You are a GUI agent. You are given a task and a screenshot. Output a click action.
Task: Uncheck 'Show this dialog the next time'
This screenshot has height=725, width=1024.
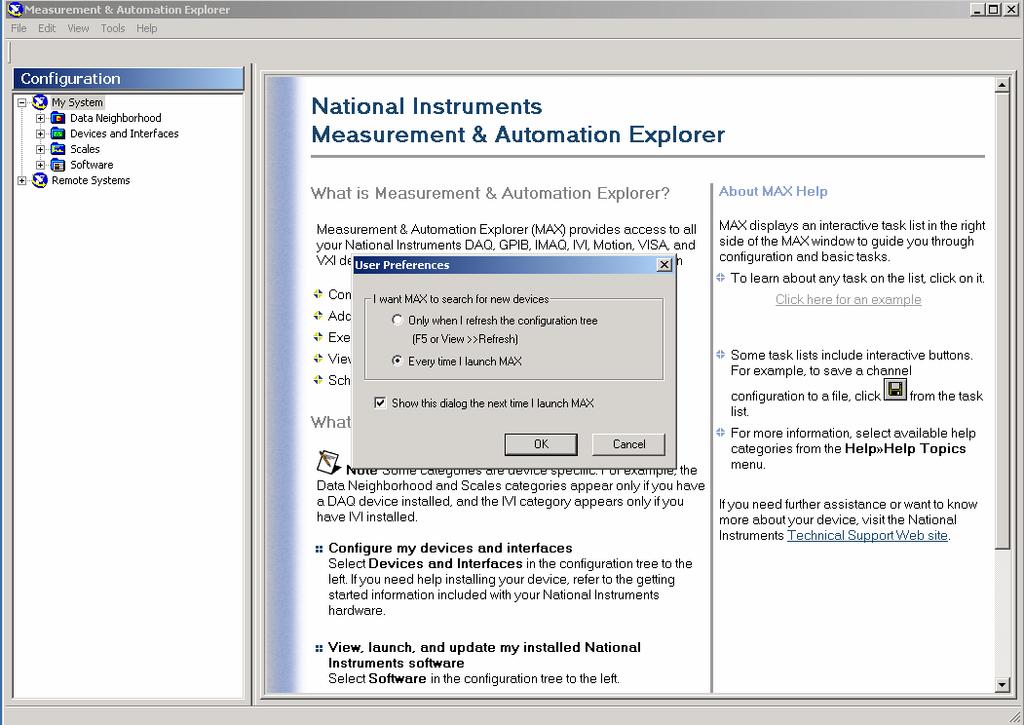(379, 403)
